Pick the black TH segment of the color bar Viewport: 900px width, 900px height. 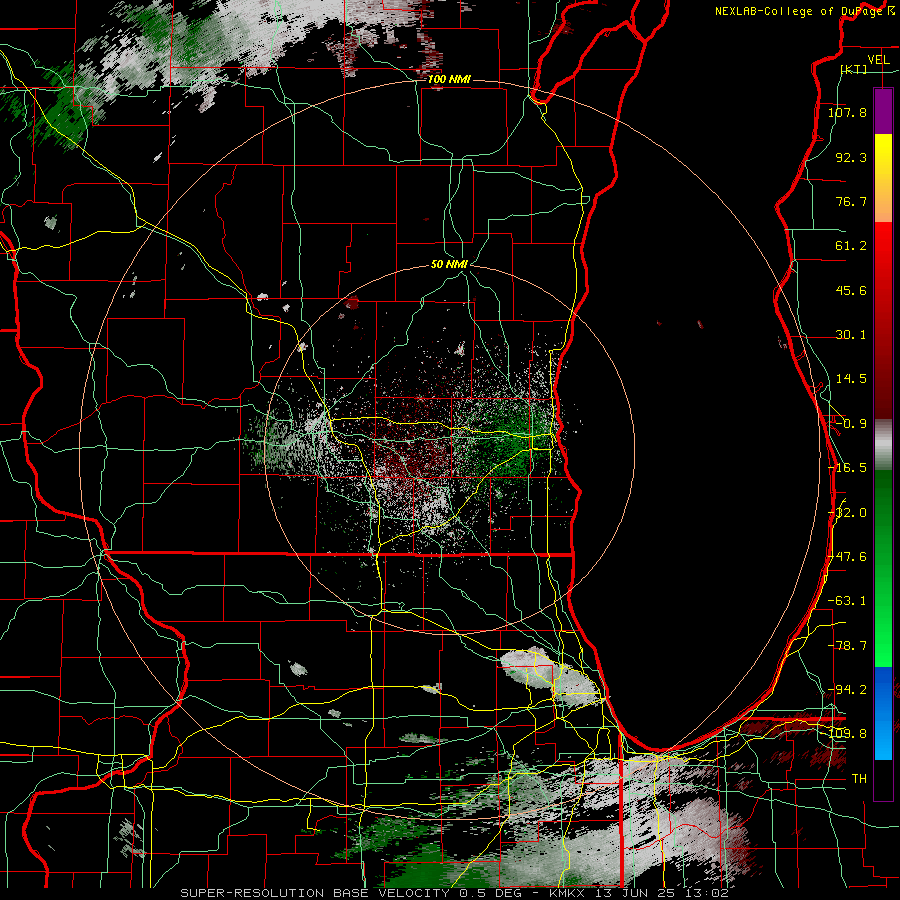point(883,780)
